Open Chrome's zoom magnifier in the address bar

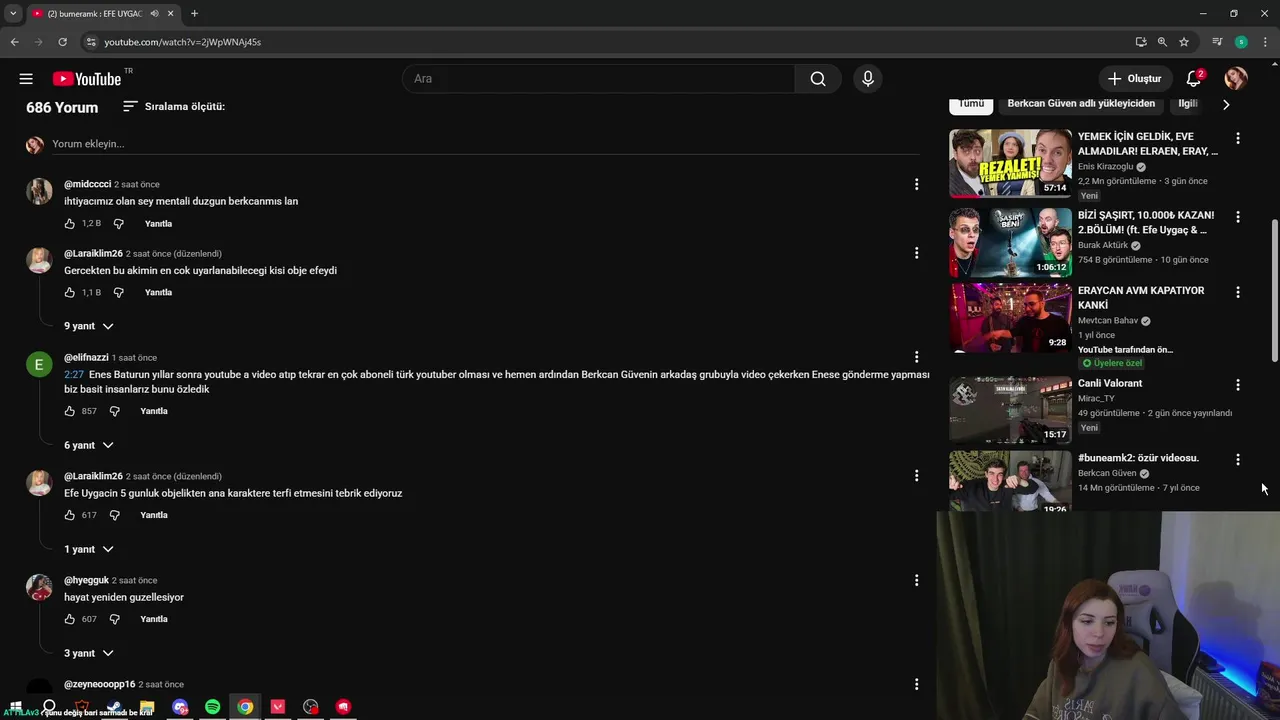[x=1162, y=42]
